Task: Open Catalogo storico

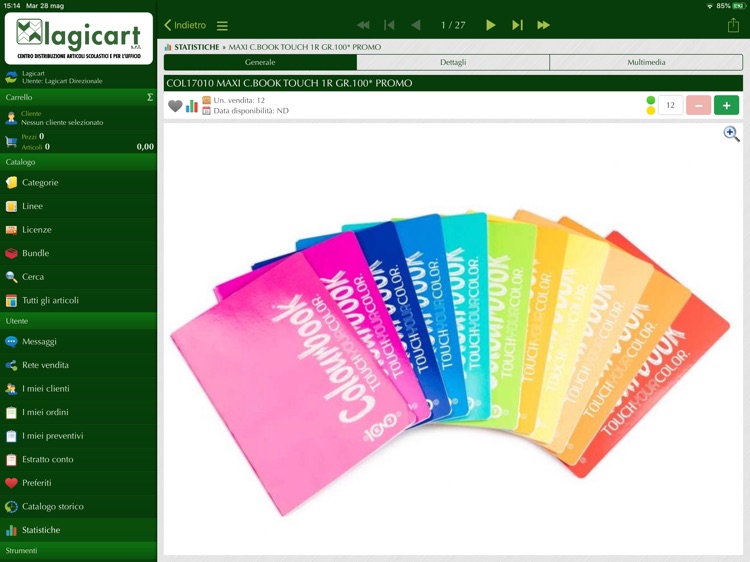Action: [78, 506]
